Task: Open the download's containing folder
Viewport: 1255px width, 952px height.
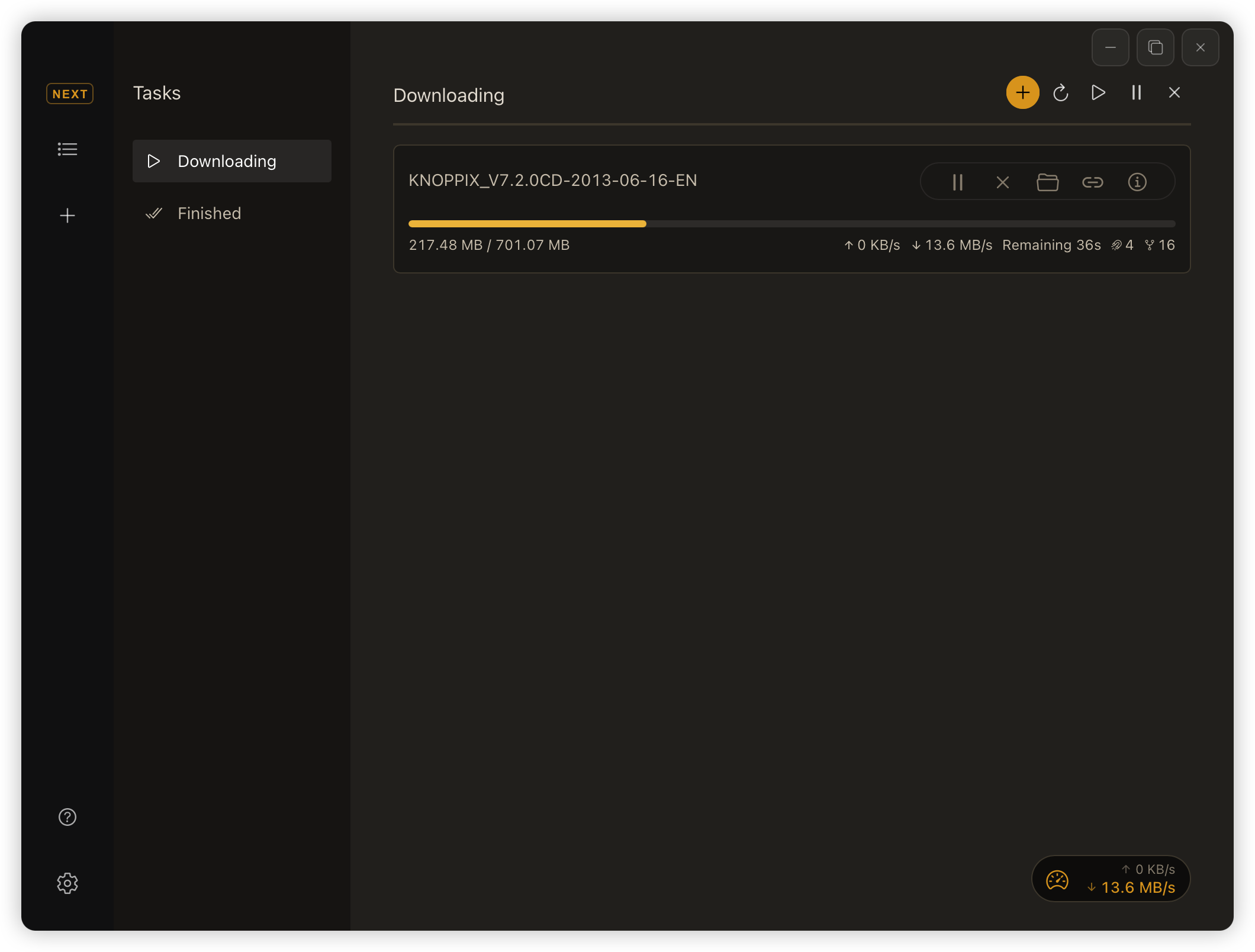Action: click(1048, 182)
